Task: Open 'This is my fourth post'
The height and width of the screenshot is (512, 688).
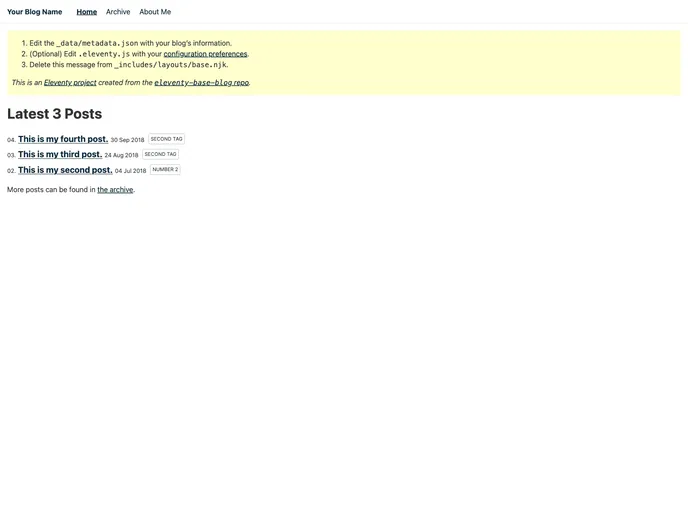Action: pyautogui.click(x=63, y=139)
